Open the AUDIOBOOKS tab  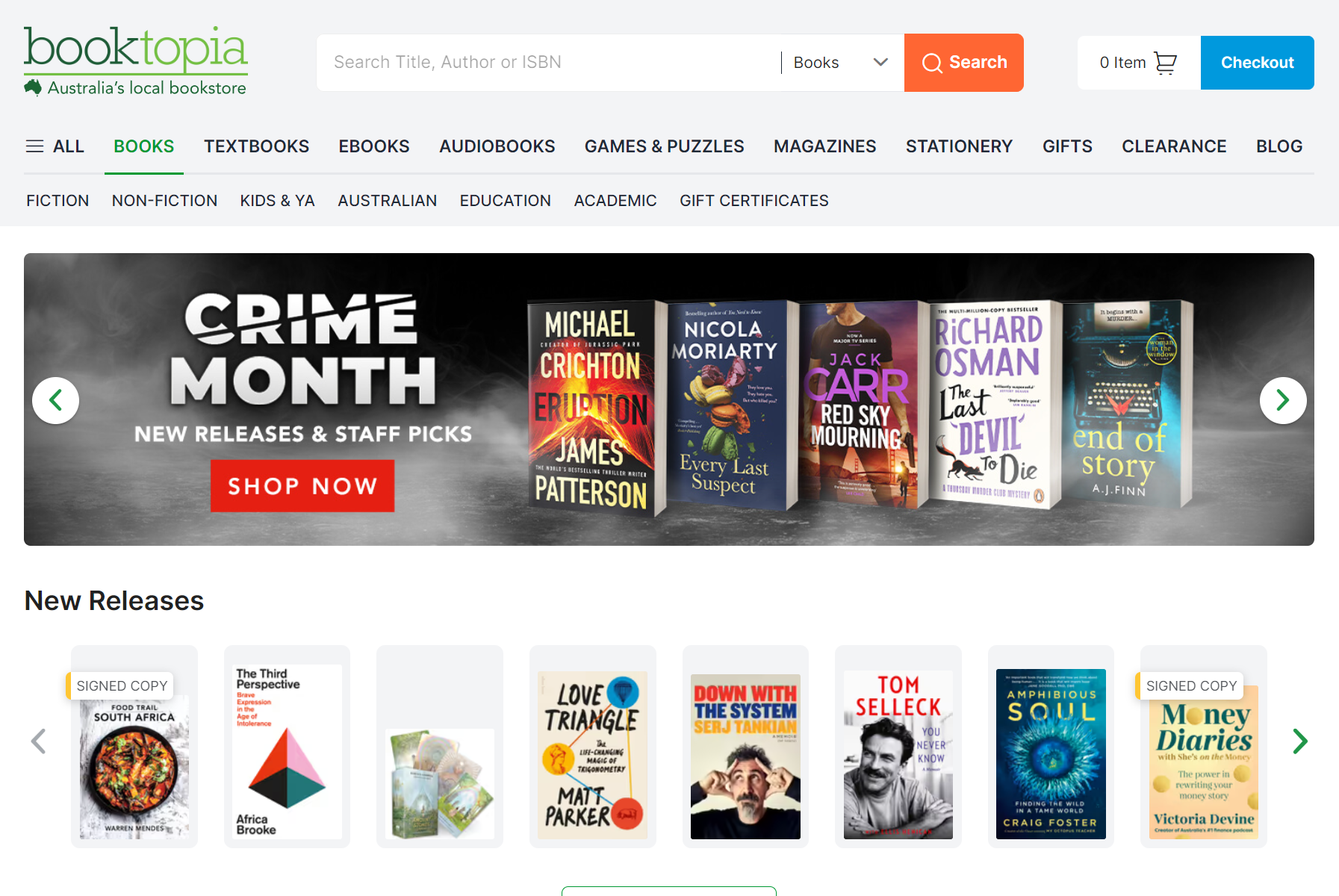pyautogui.click(x=497, y=146)
